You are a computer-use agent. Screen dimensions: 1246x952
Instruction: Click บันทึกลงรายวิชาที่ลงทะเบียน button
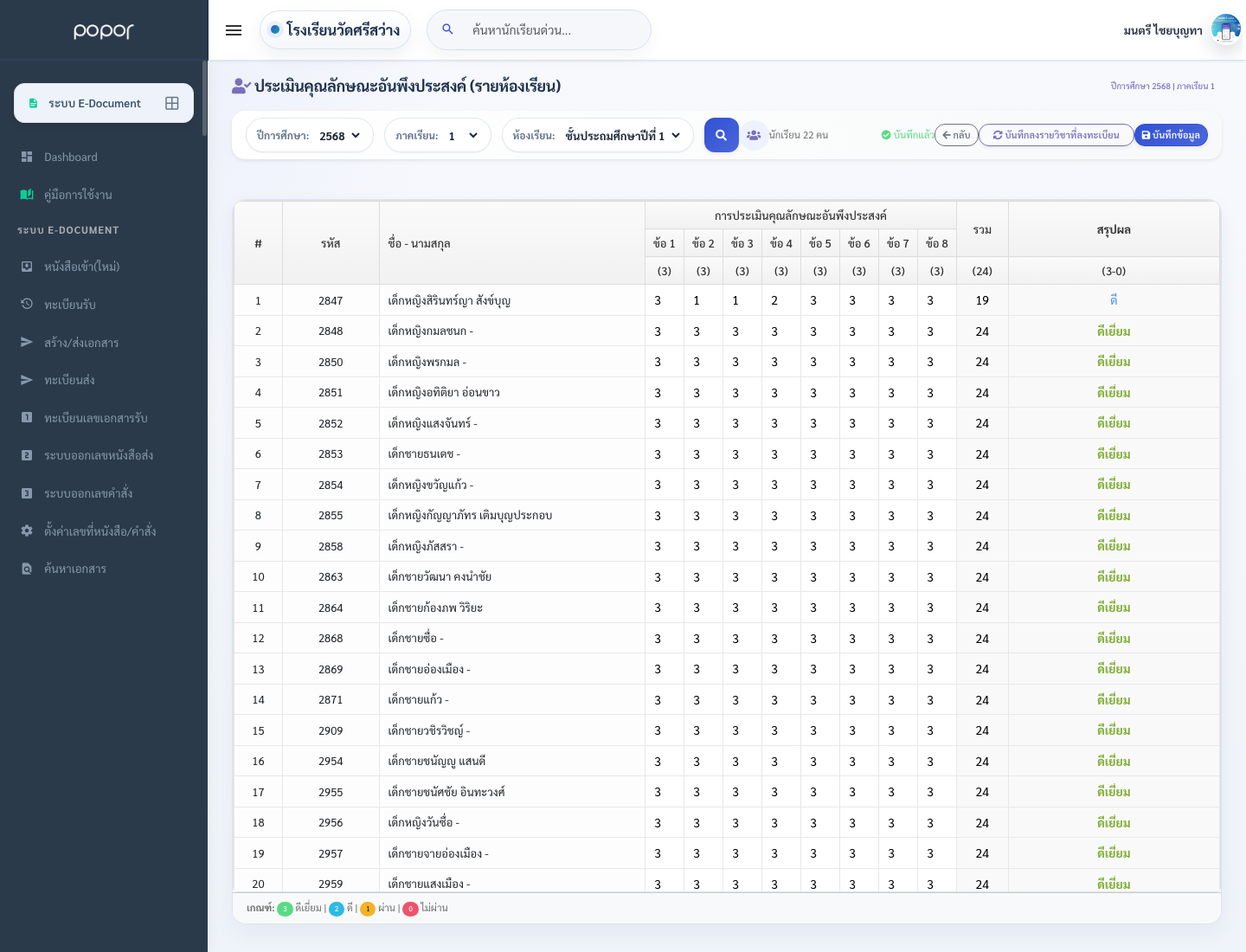coord(1057,135)
